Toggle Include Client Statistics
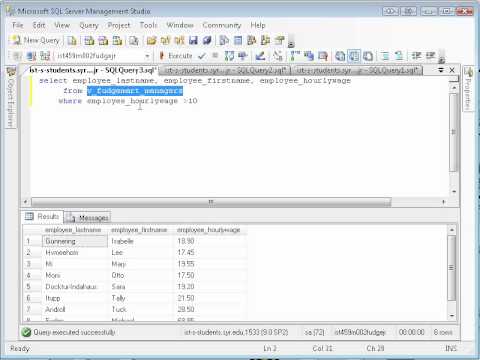Image resolution: width=480 pixels, height=360 pixels. tap(309, 56)
